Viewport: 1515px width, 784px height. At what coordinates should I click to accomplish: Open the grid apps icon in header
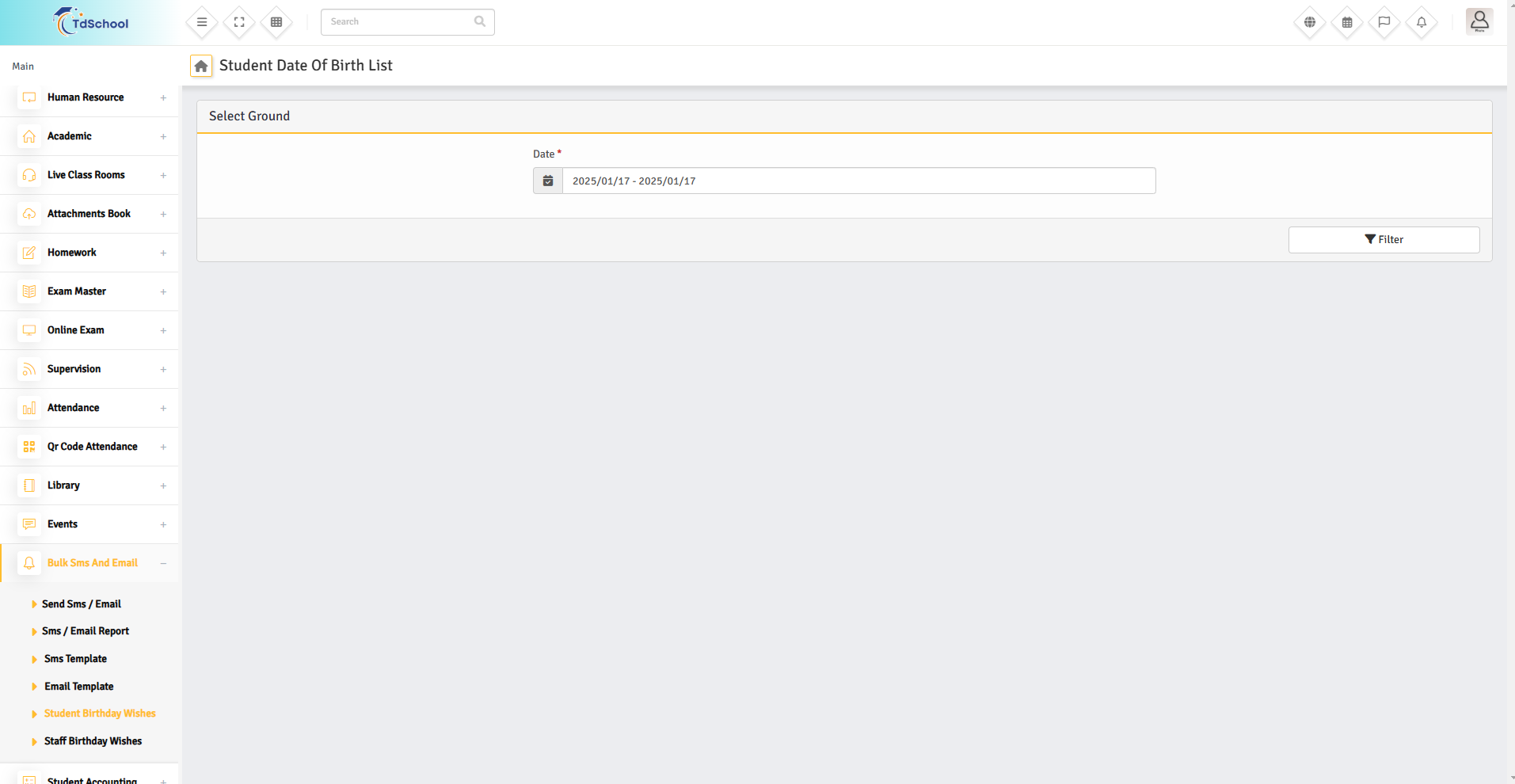276,22
